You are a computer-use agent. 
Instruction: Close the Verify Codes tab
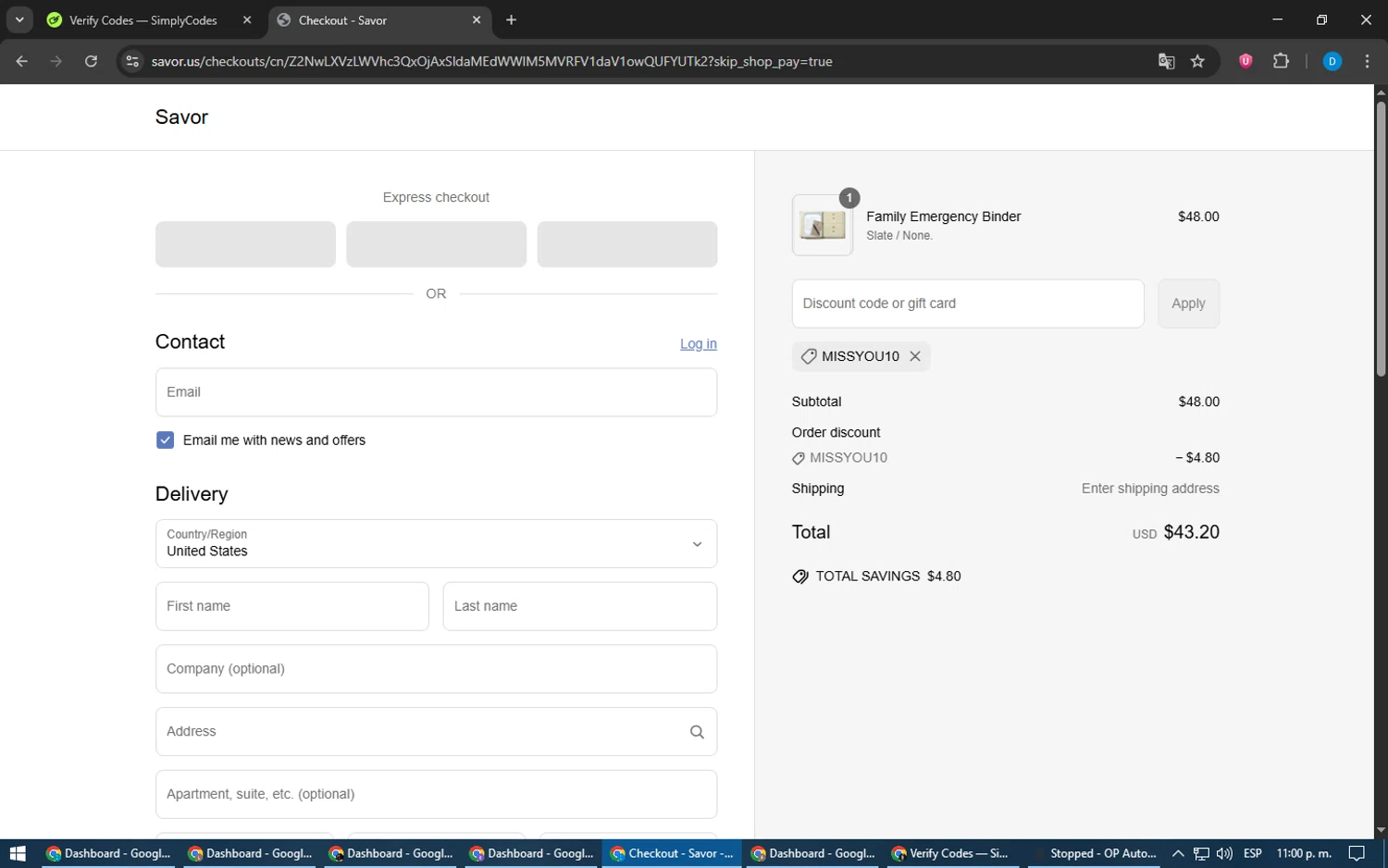click(x=247, y=19)
